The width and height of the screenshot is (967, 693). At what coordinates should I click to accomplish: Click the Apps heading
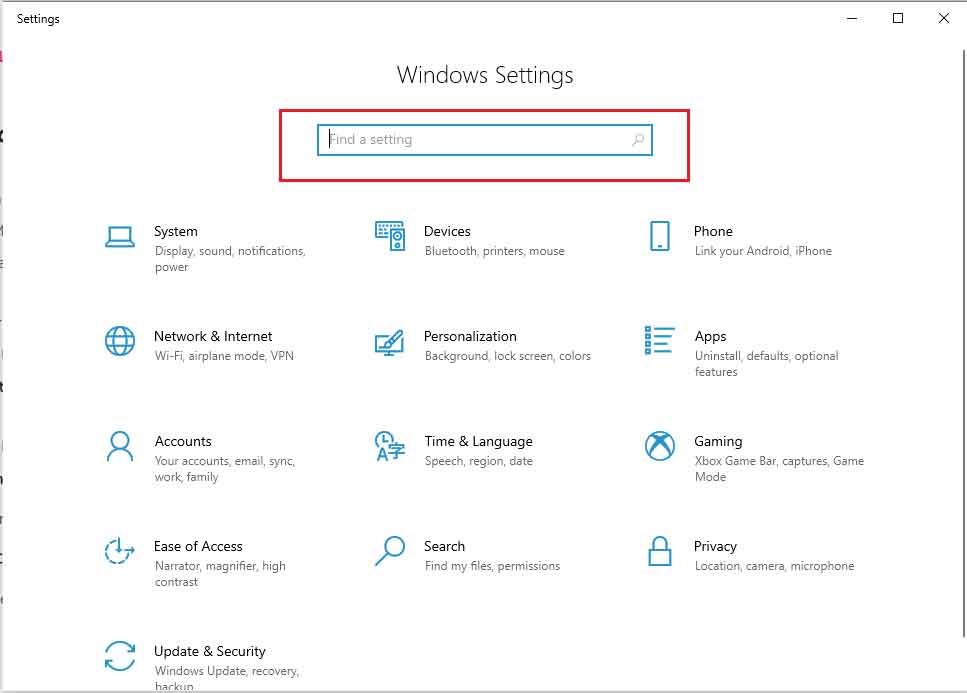point(710,337)
